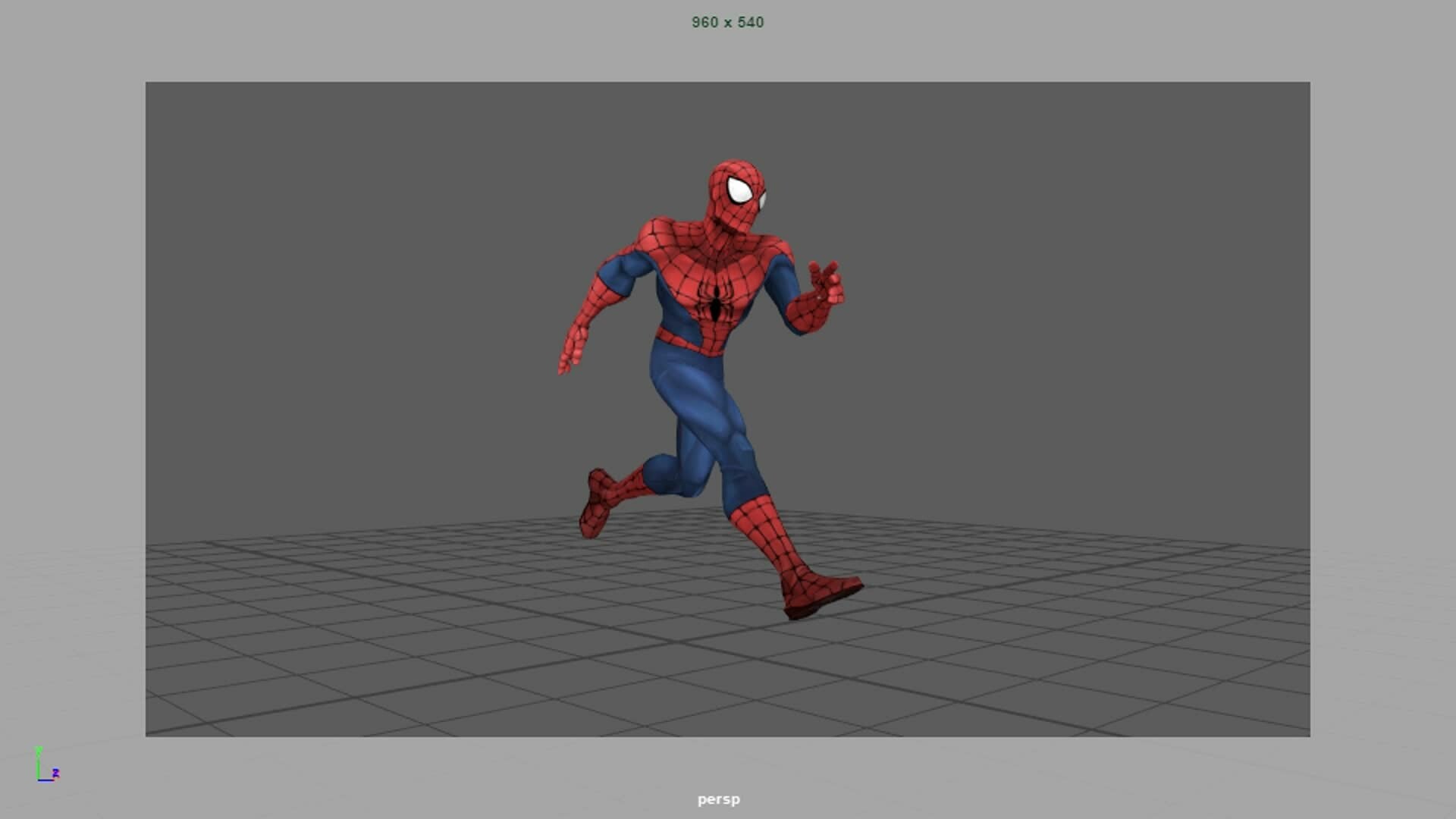Viewport: 1456px width, 819px height.
Task: Click the Y axis on the view axis gizmo
Action: click(x=39, y=758)
